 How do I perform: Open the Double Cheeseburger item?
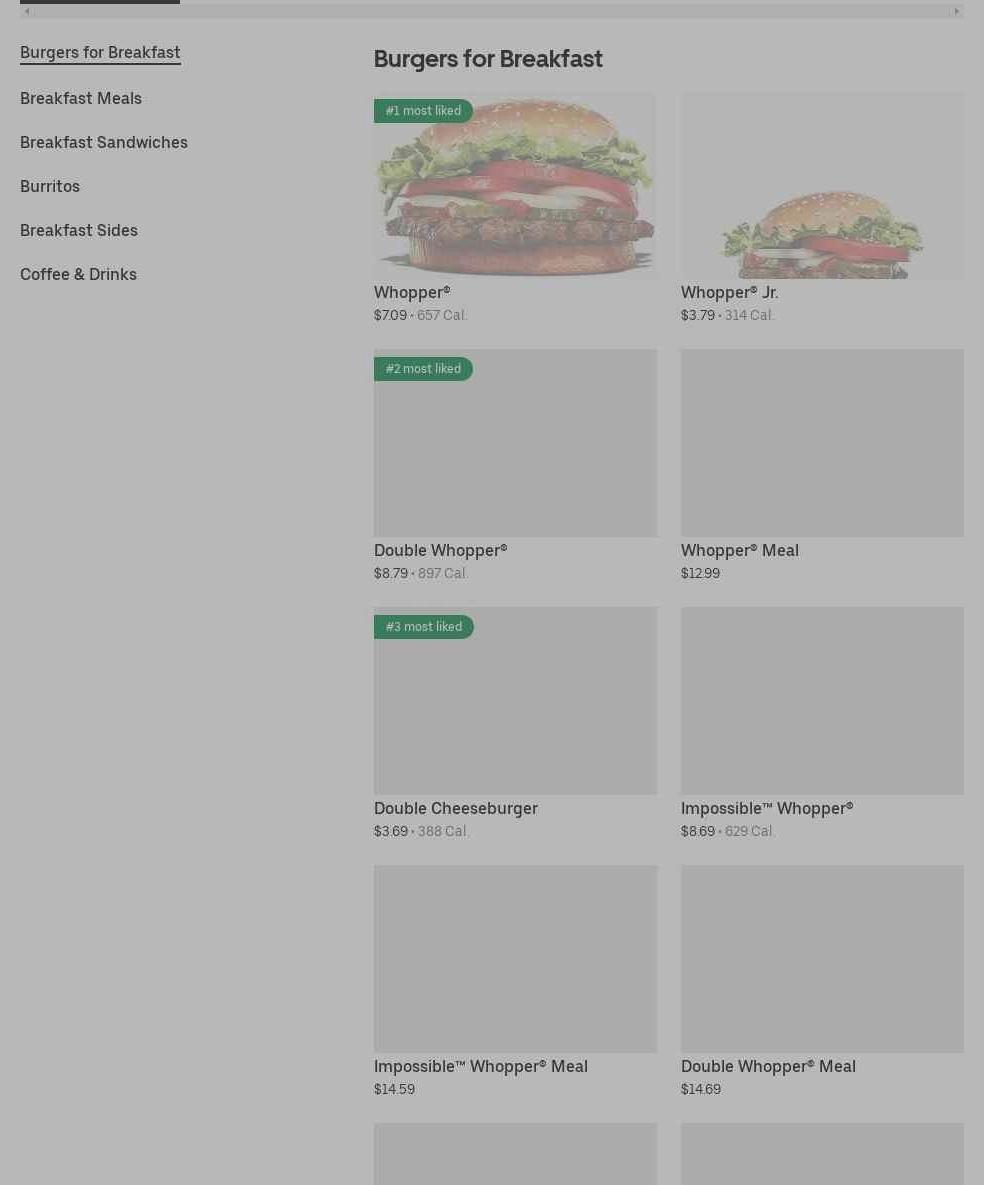pos(515,723)
